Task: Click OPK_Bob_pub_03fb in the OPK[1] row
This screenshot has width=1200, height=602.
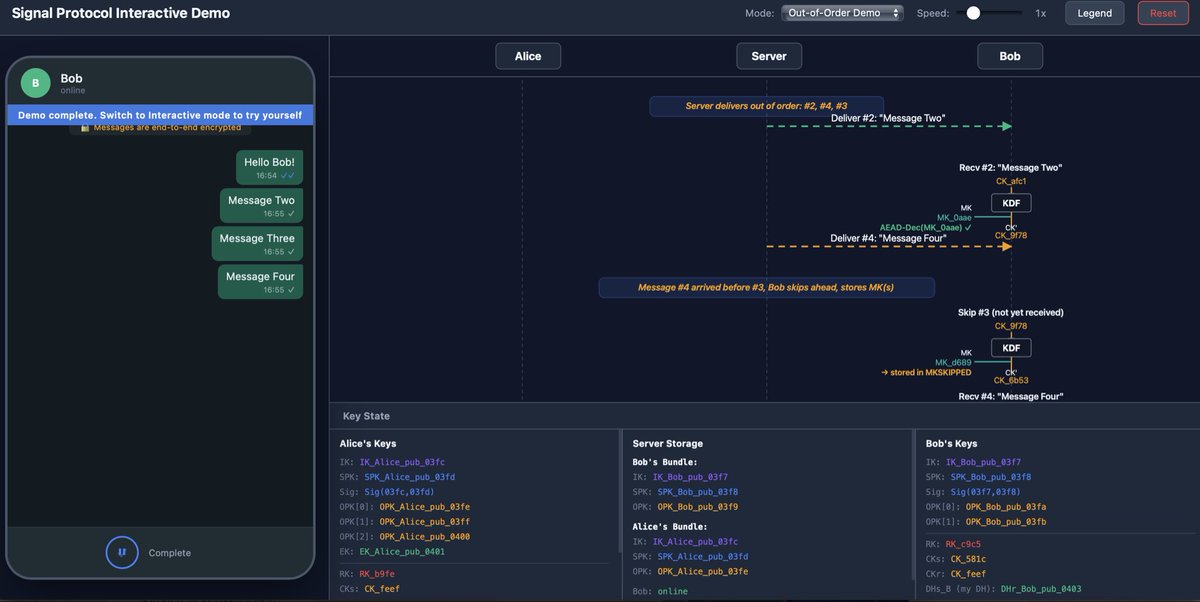Action: 1006,522
